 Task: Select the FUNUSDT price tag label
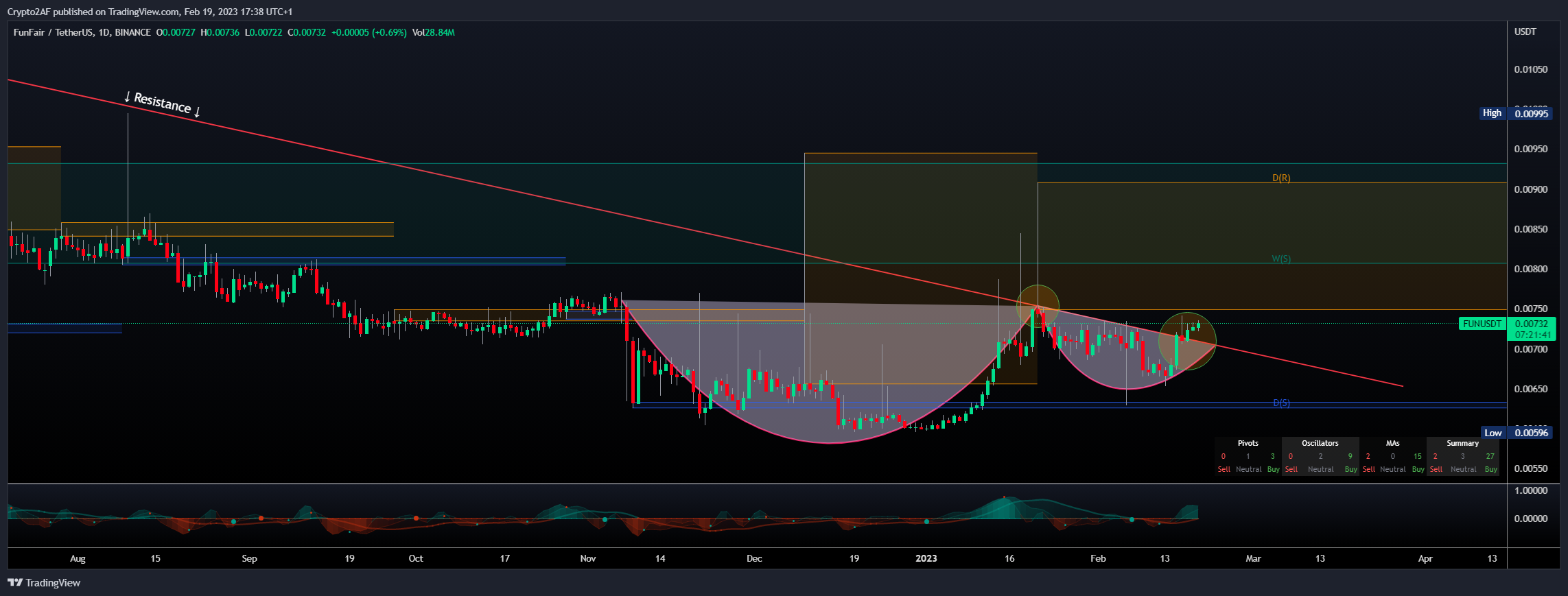1482,324
